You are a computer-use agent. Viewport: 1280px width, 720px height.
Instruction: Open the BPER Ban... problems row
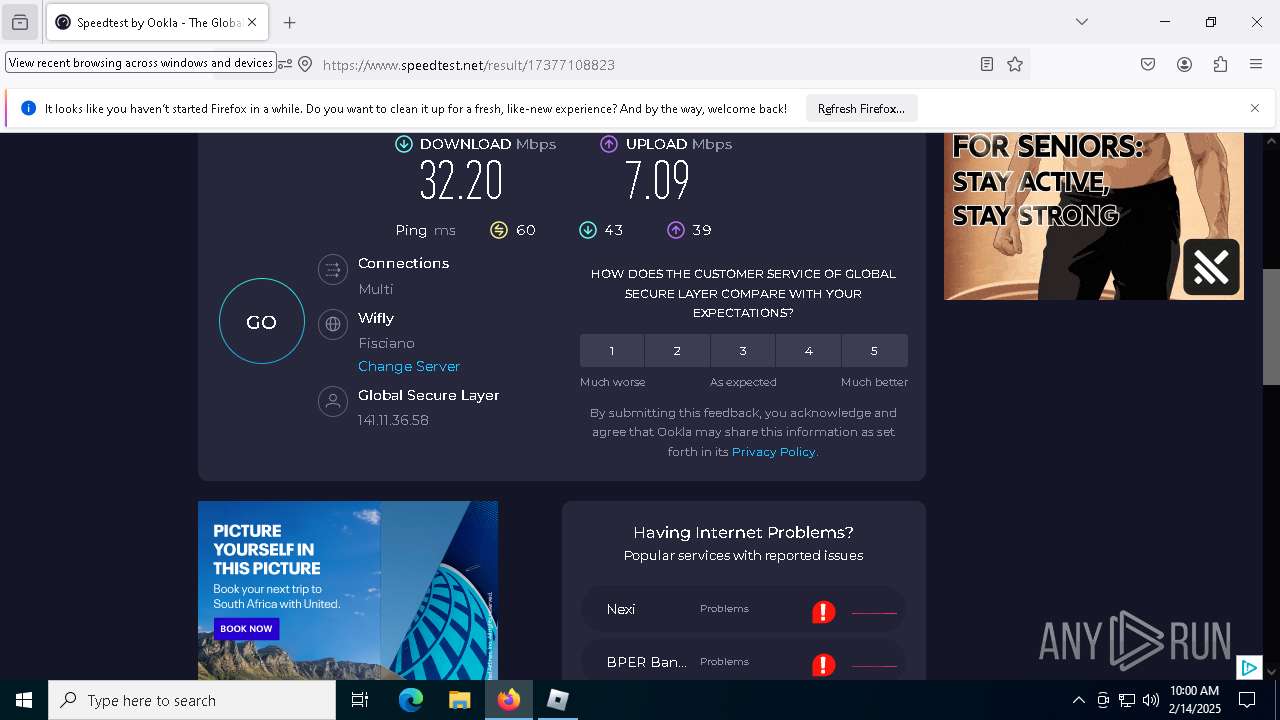tap(743, 662)
